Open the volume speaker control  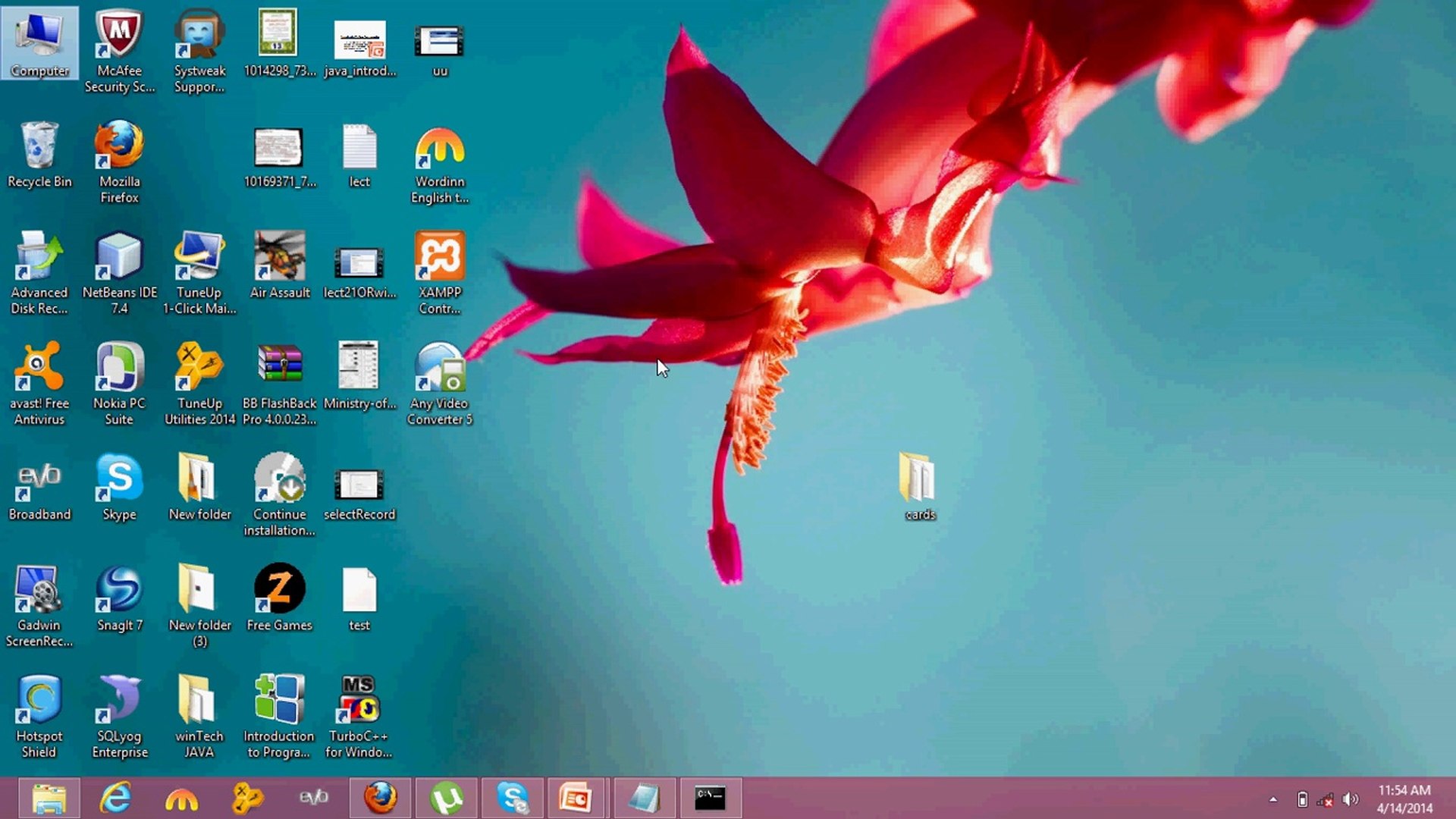click(x=1351, y=799)
